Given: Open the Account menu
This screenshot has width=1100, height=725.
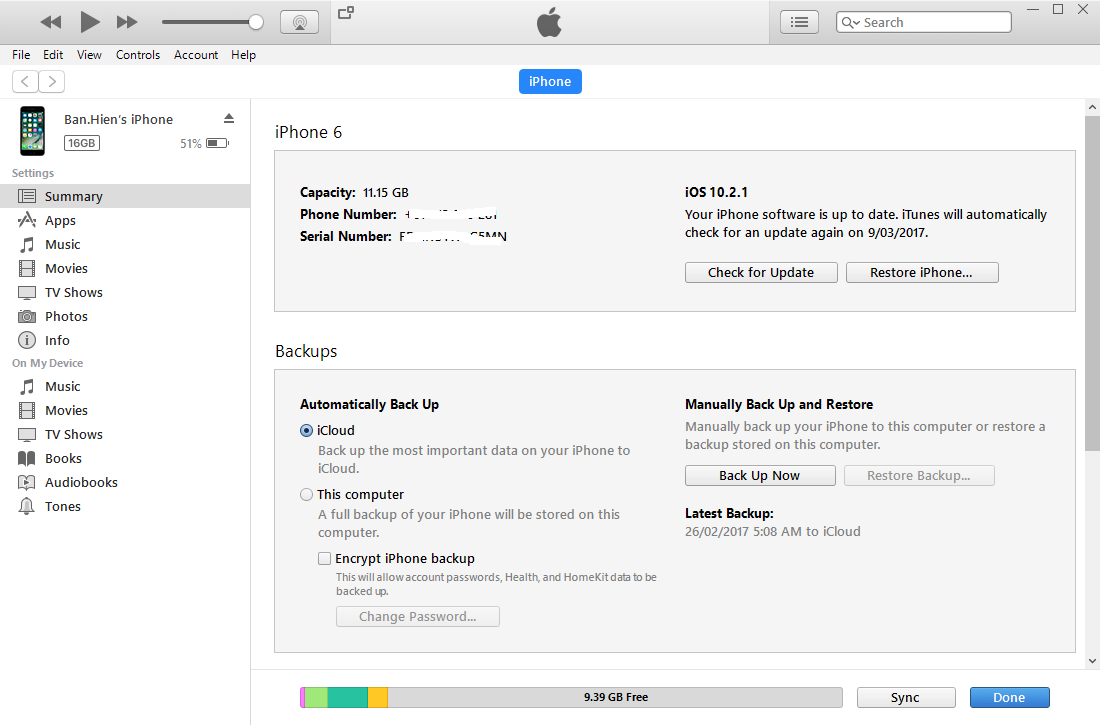Looking at the screenshot, I should click(x=196, y=55).
